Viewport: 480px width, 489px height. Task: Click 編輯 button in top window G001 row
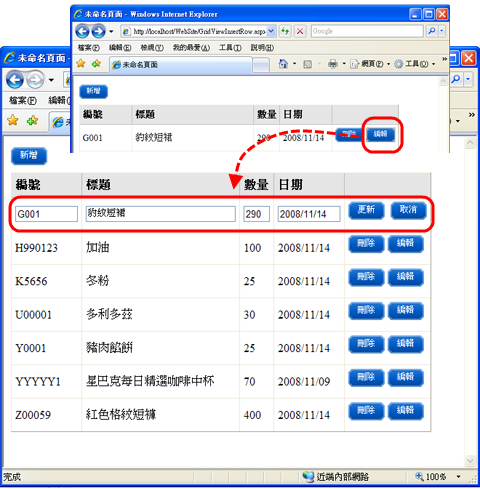point(381,135)
